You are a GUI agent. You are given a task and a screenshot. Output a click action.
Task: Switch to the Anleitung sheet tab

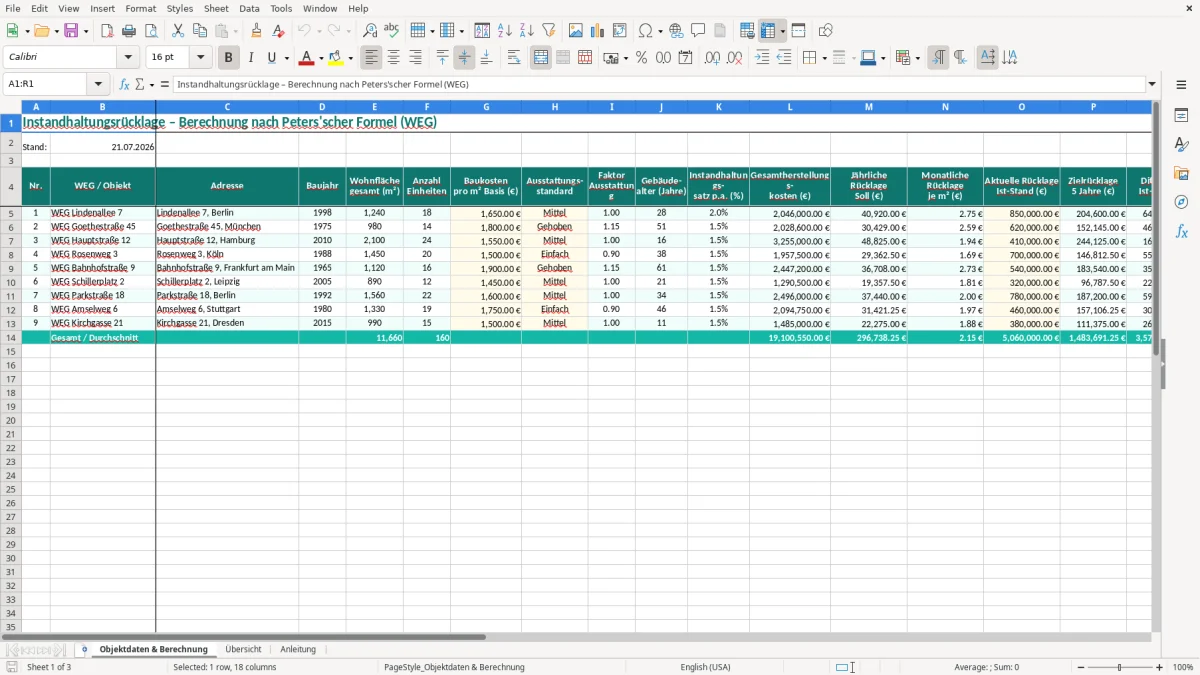[x=298, y=649]
